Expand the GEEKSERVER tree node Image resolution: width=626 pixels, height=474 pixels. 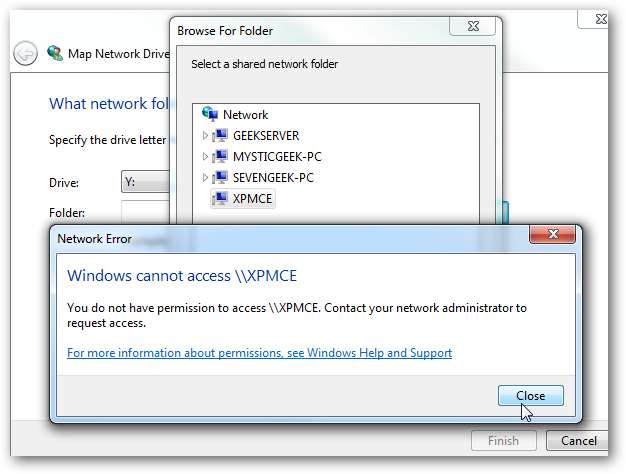(x=205, y=135)
